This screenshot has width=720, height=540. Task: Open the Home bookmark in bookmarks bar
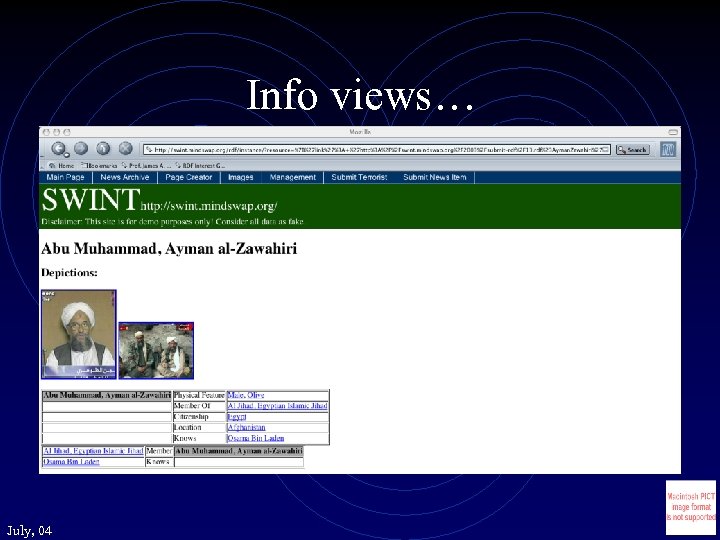tap(62, 166)
